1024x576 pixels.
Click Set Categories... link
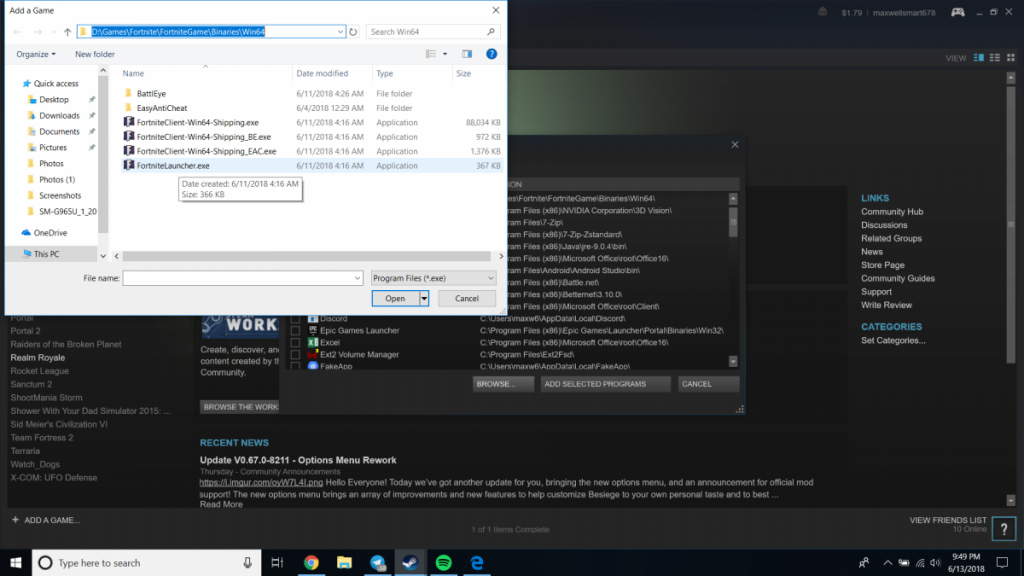pos(893,340)
